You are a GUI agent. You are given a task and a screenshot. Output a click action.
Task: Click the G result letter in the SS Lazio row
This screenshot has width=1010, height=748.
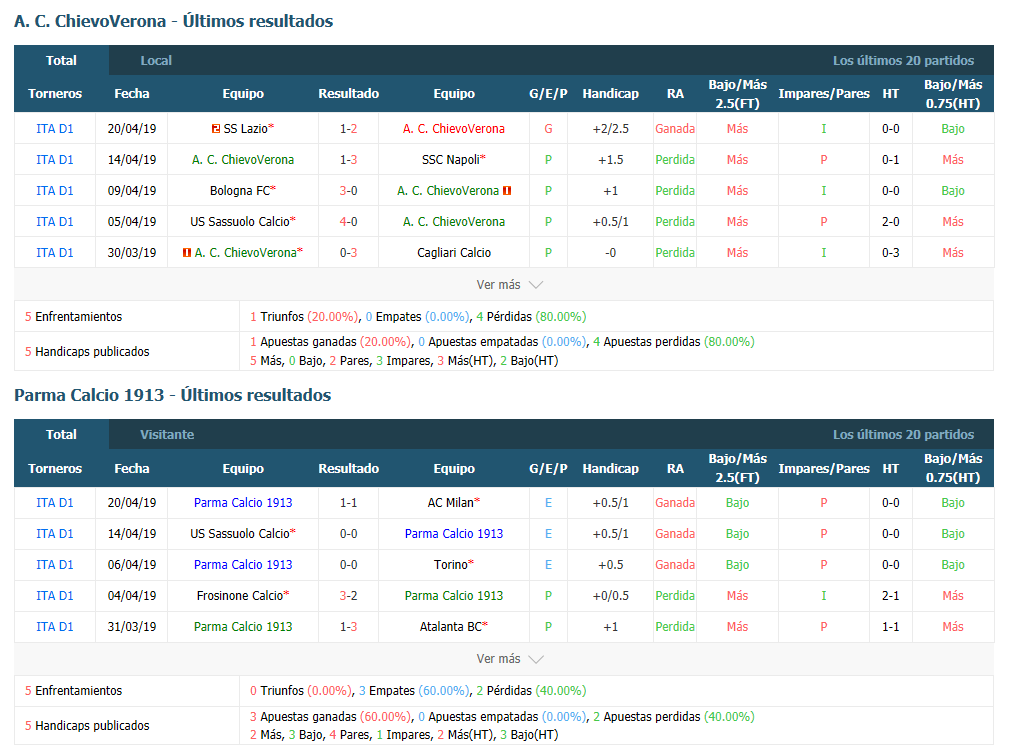[548, 129]
